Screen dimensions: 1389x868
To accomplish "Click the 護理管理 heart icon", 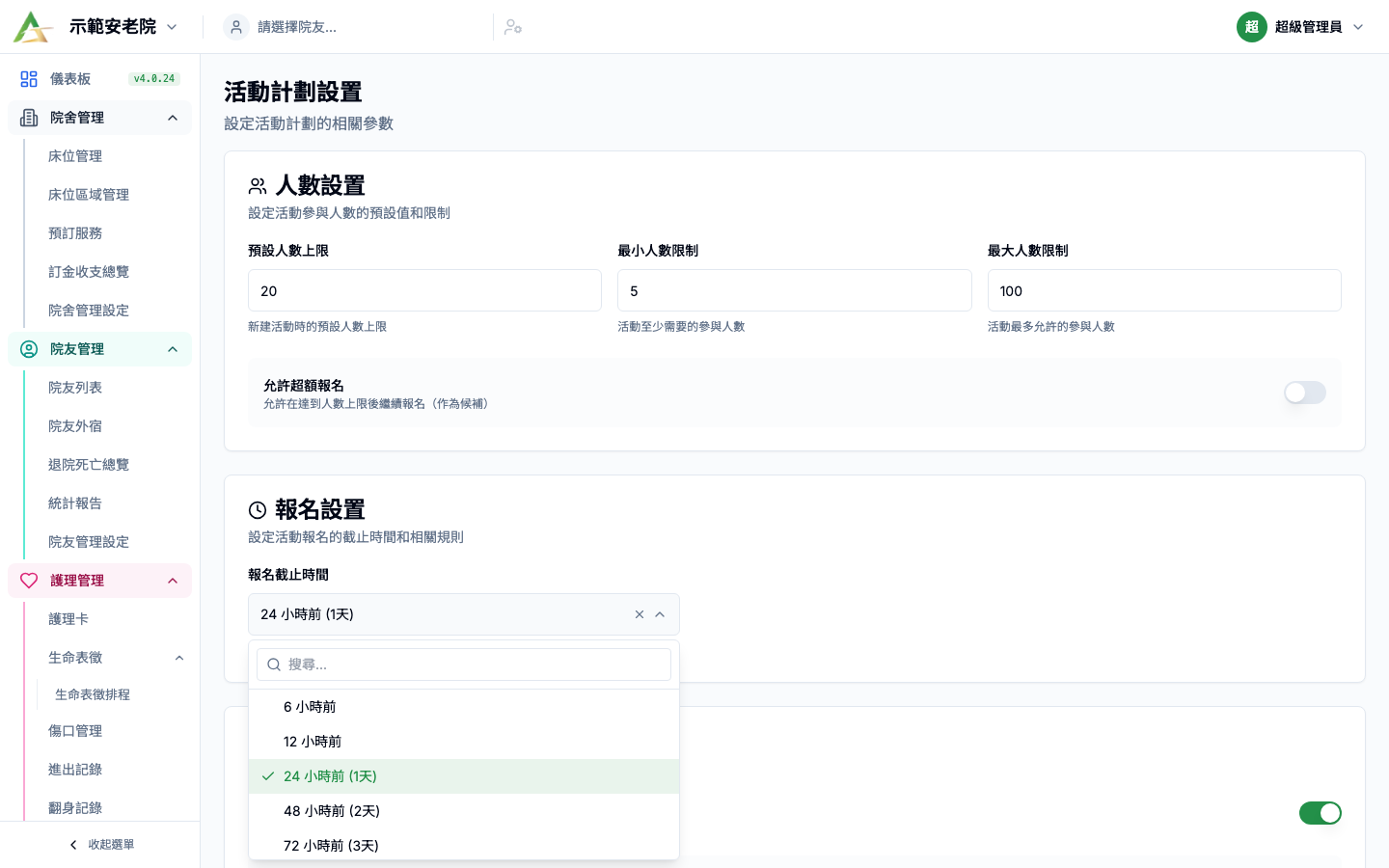I will pyautogui.click(x=29, y=581).
